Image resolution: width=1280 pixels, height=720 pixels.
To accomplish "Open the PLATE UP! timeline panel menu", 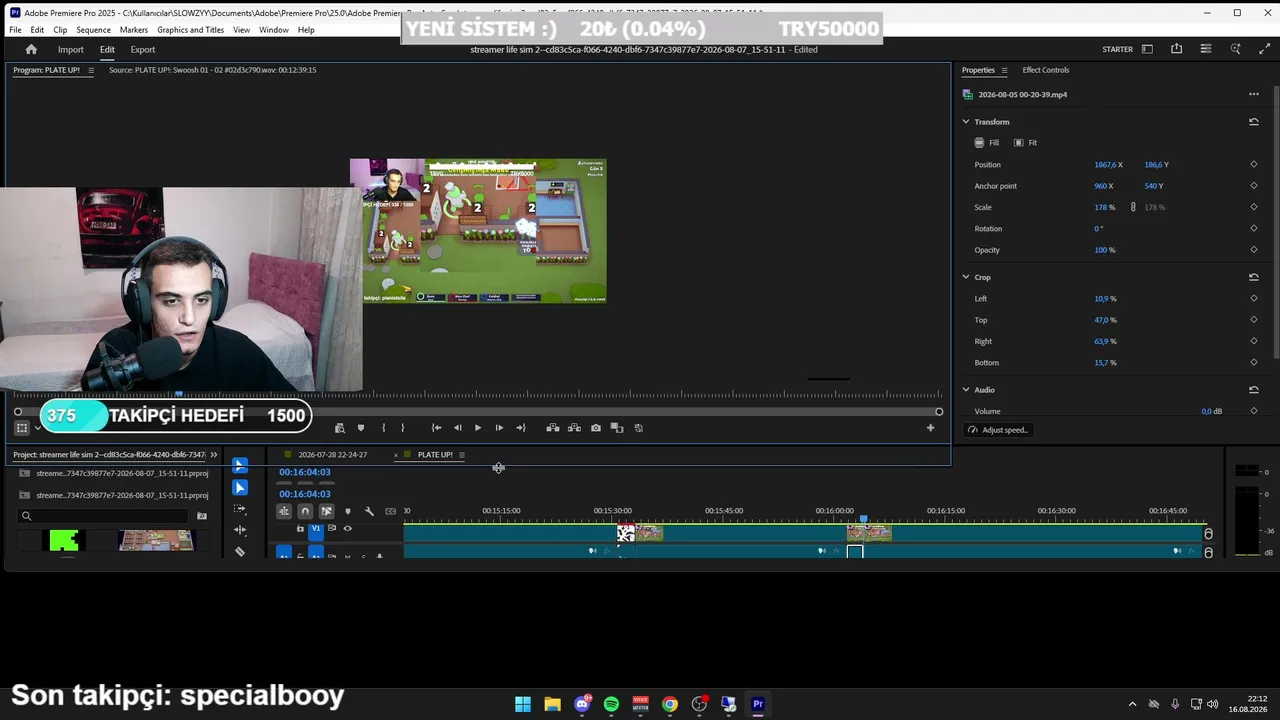I will coord(461,455).
